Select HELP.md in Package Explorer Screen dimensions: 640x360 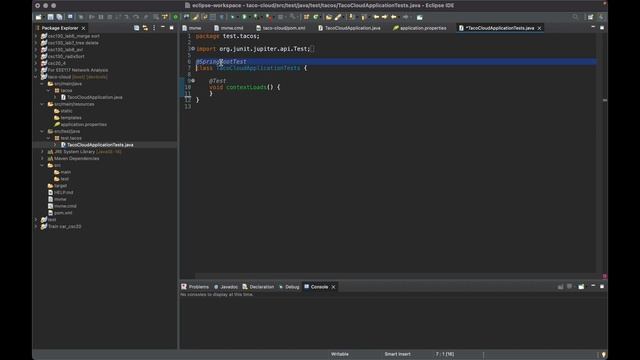(64, 193)
